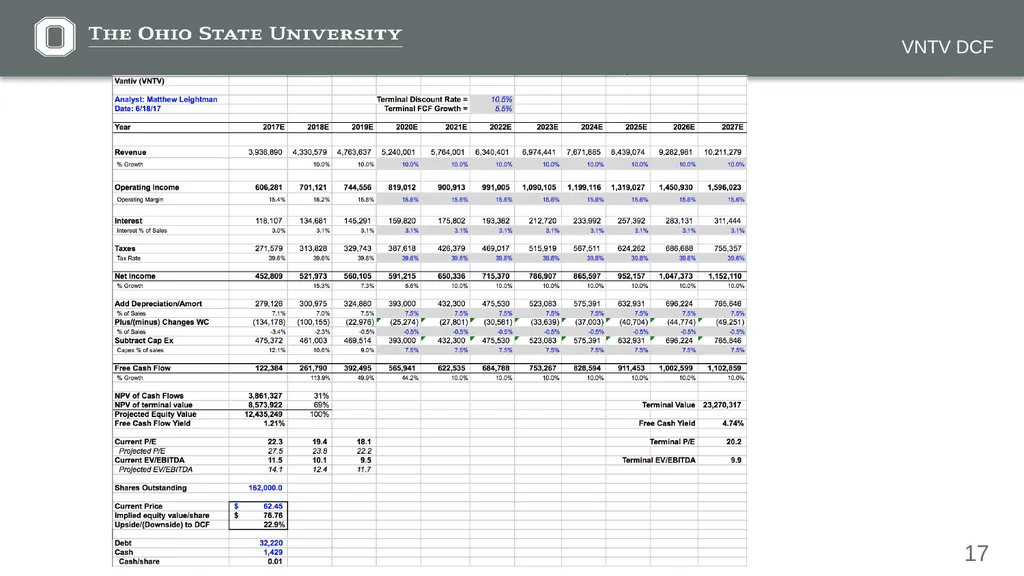This screenshot has height=576, width=1024.
Task: Select the Free Cash Flow row label
Action: click(142, 368)
